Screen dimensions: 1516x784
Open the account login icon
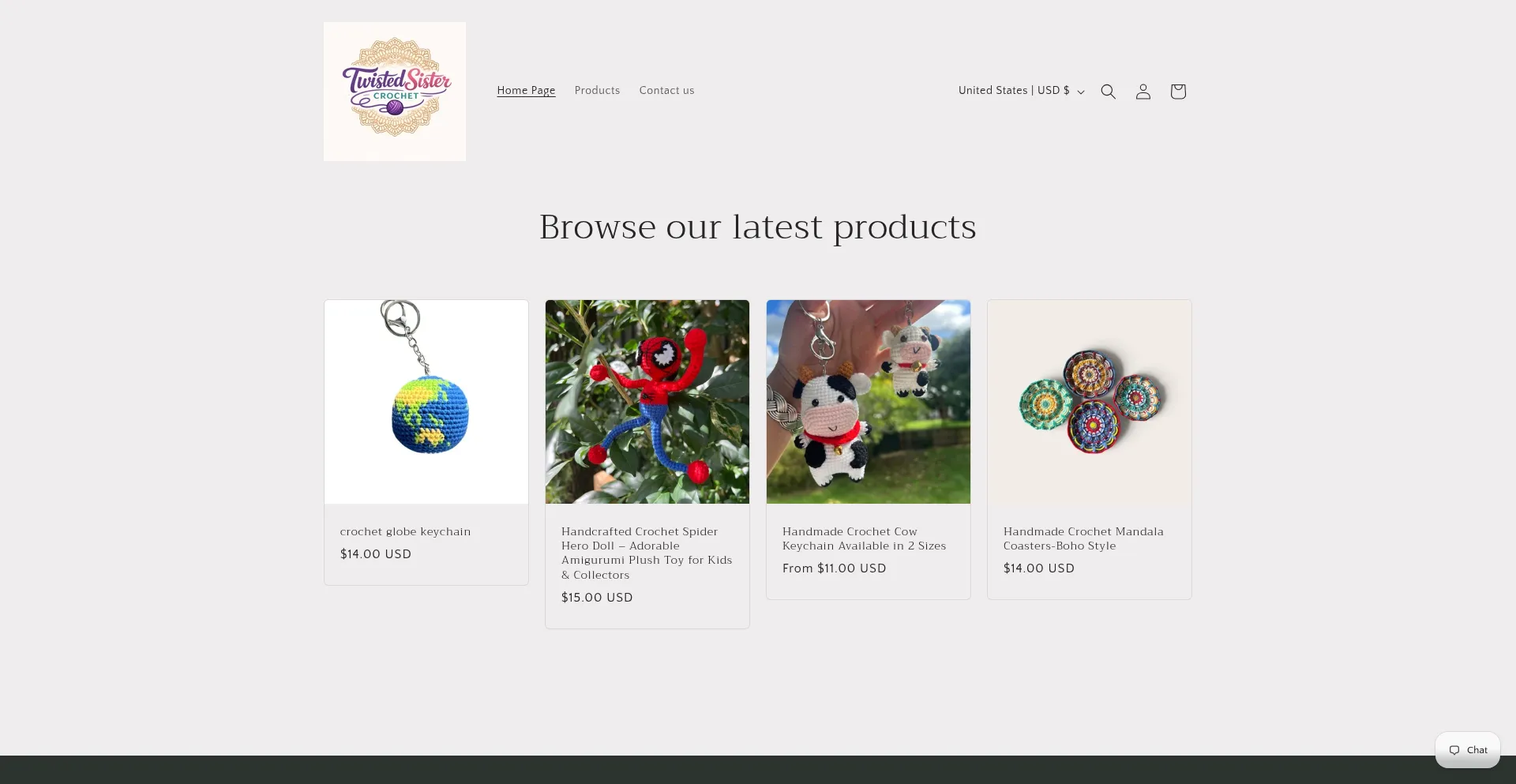[x=1143, y=92]
